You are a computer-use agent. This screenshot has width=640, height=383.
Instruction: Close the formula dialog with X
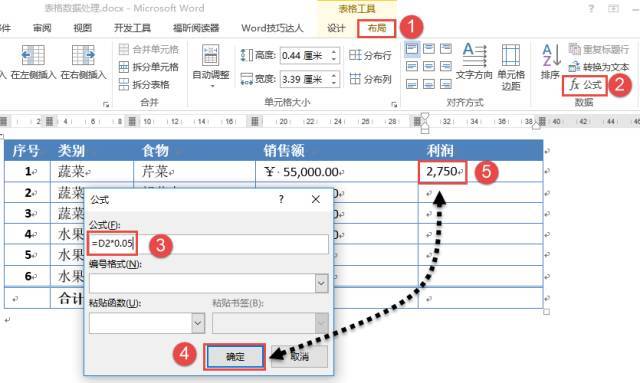coord(316,199)
